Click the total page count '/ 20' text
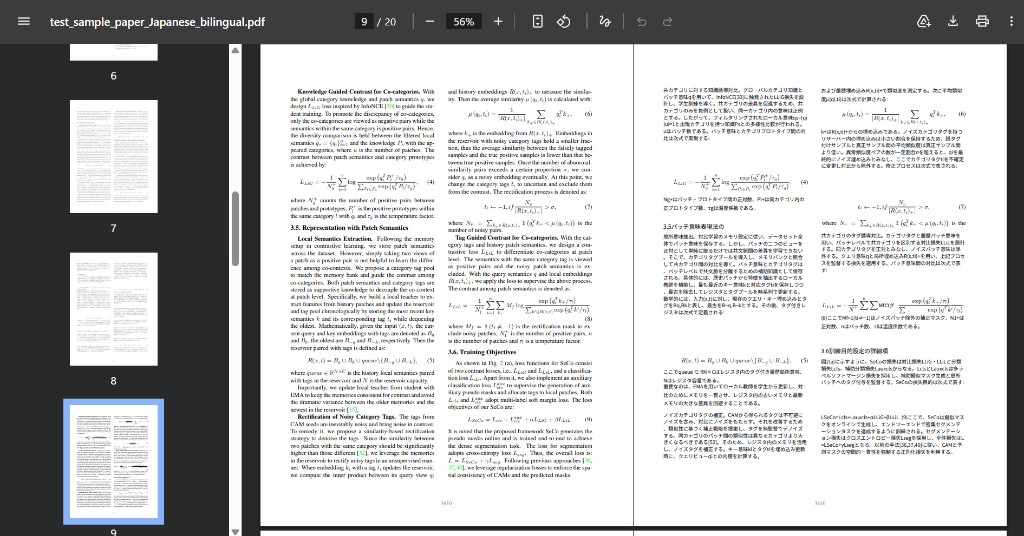 click(x=387, y=22)
